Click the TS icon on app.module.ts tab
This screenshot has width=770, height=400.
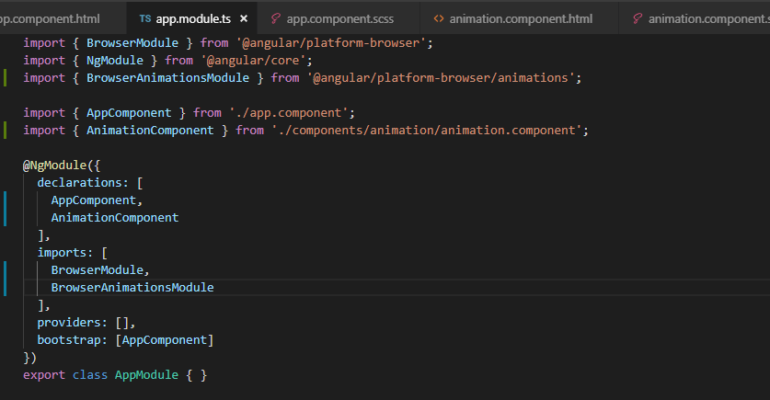(145, 19)
